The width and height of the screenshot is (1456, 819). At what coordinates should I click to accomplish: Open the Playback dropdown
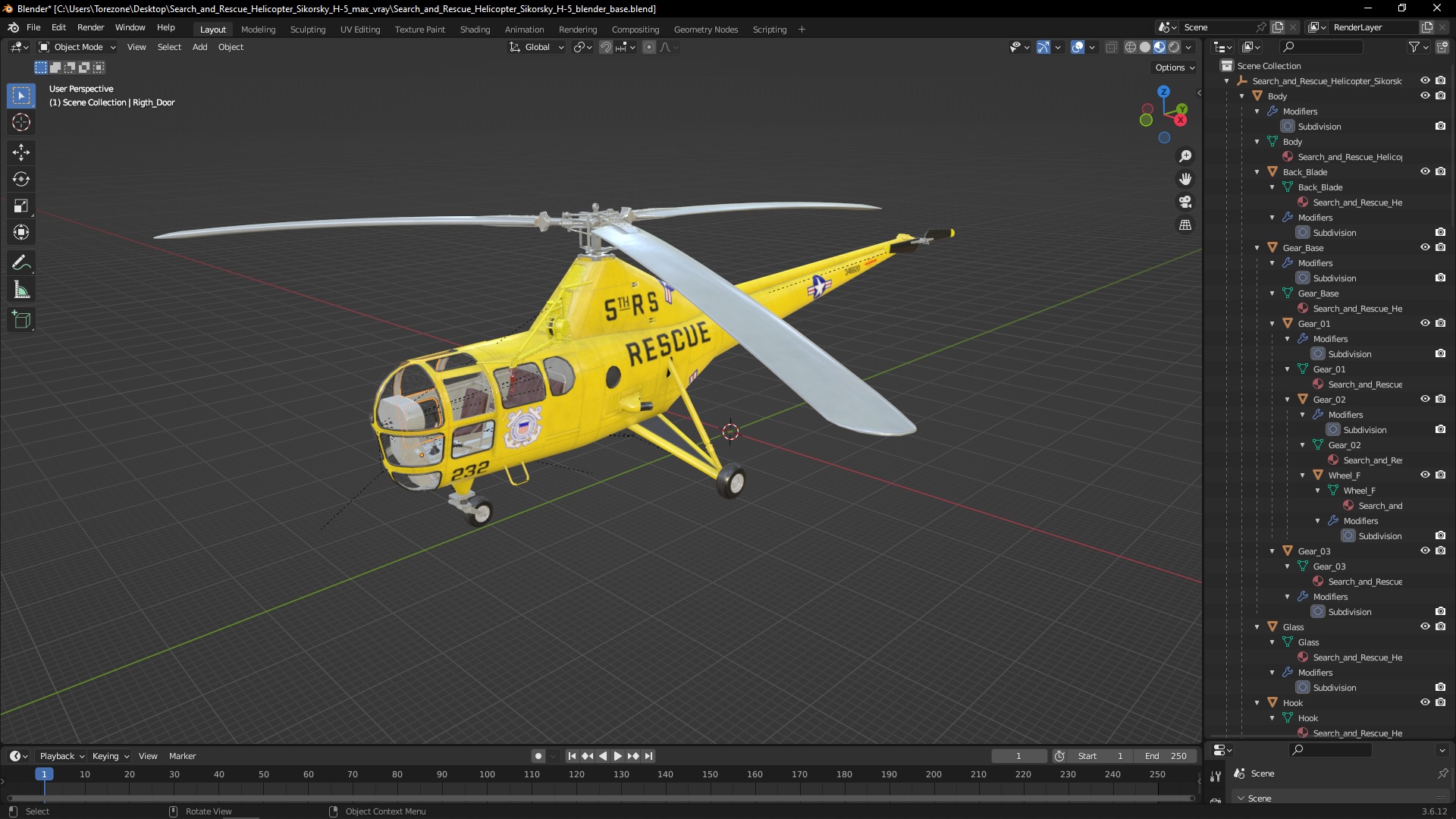[61, 756]
